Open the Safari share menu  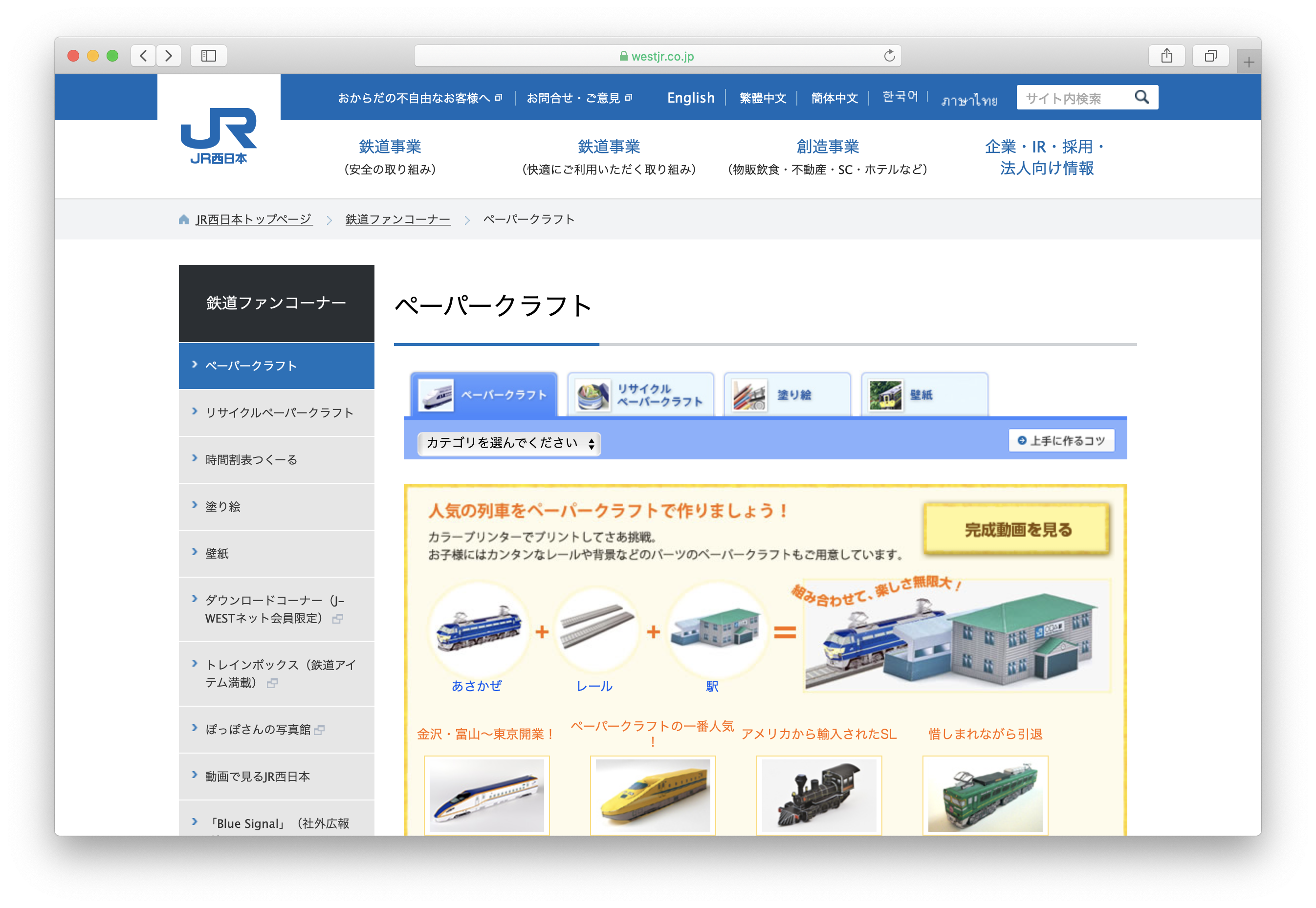[1166, 56]
